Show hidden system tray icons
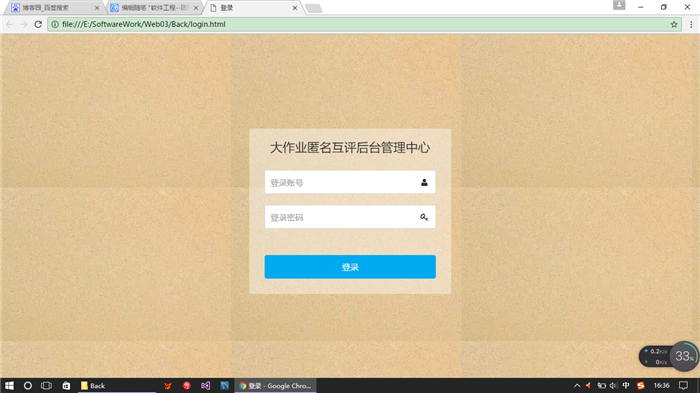 (577, 385)
